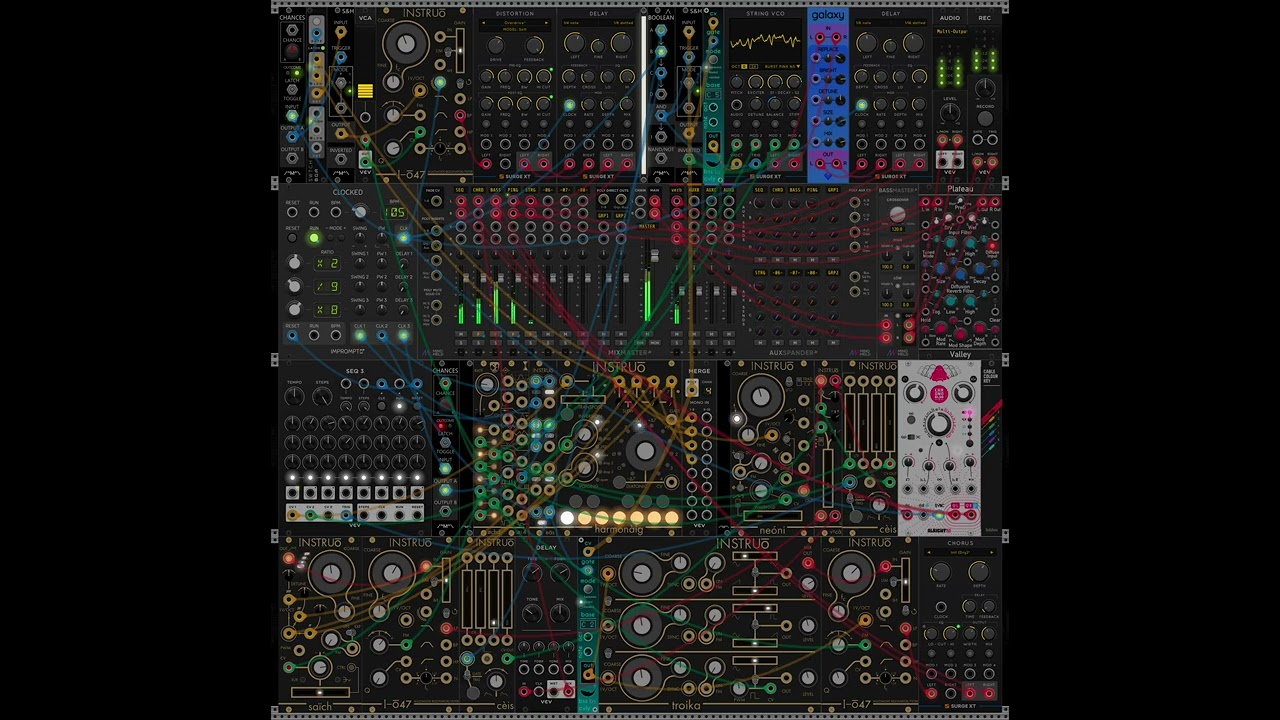Select the STRG track label on MixMaster
Viewport: 1280px width, 720px height.
point(531,189)
